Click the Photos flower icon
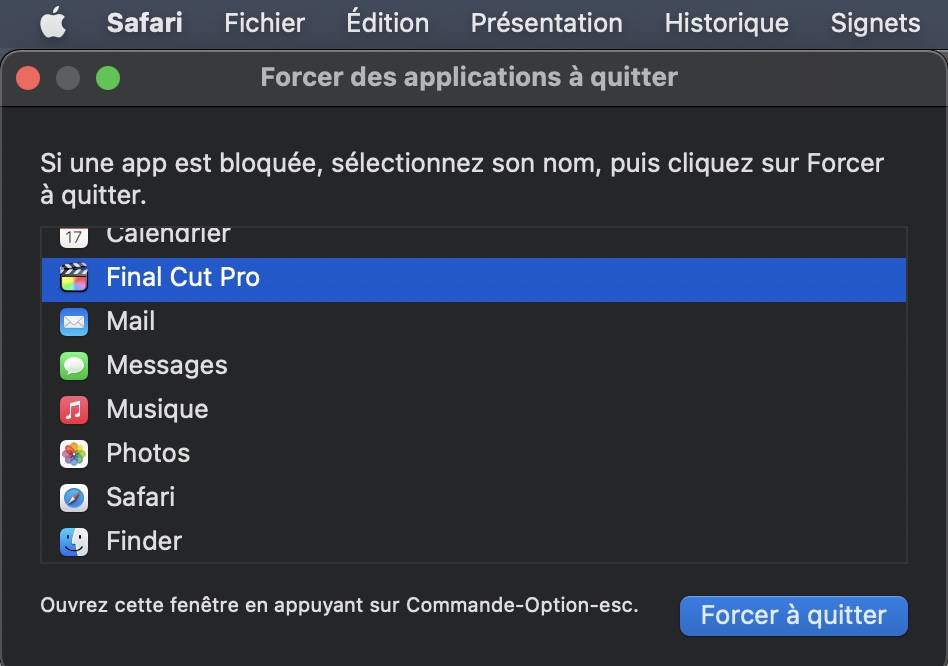 tap(74, 454)
